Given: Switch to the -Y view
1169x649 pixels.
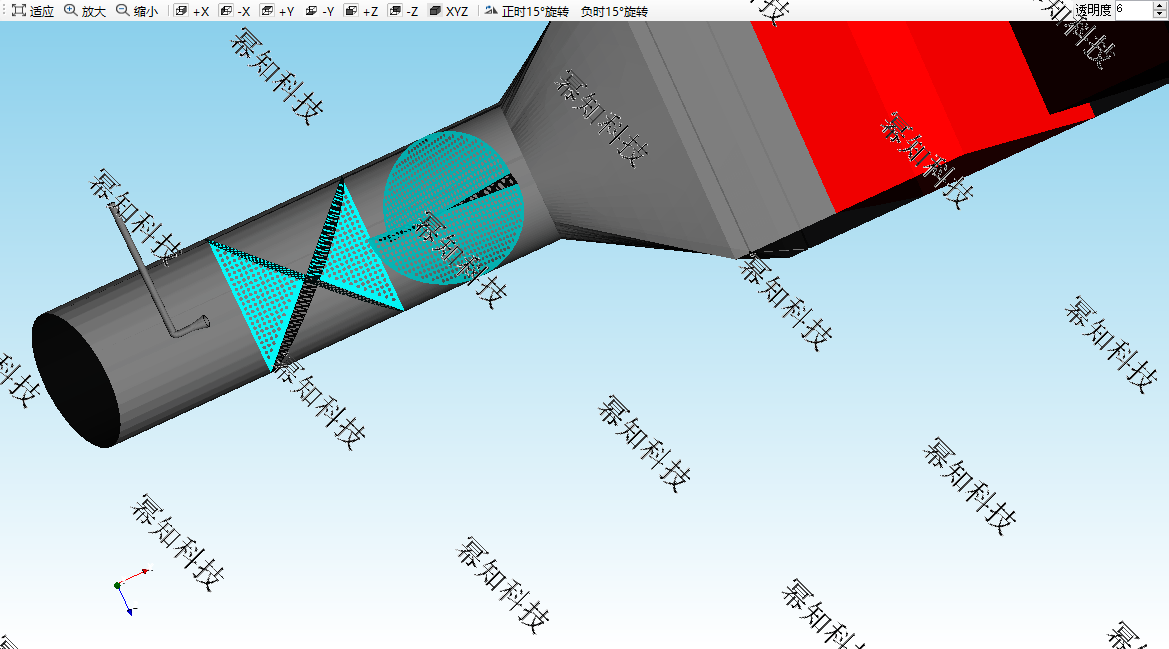Looking at the screenshot, I should pyautogui.click(x=320, y=10).
